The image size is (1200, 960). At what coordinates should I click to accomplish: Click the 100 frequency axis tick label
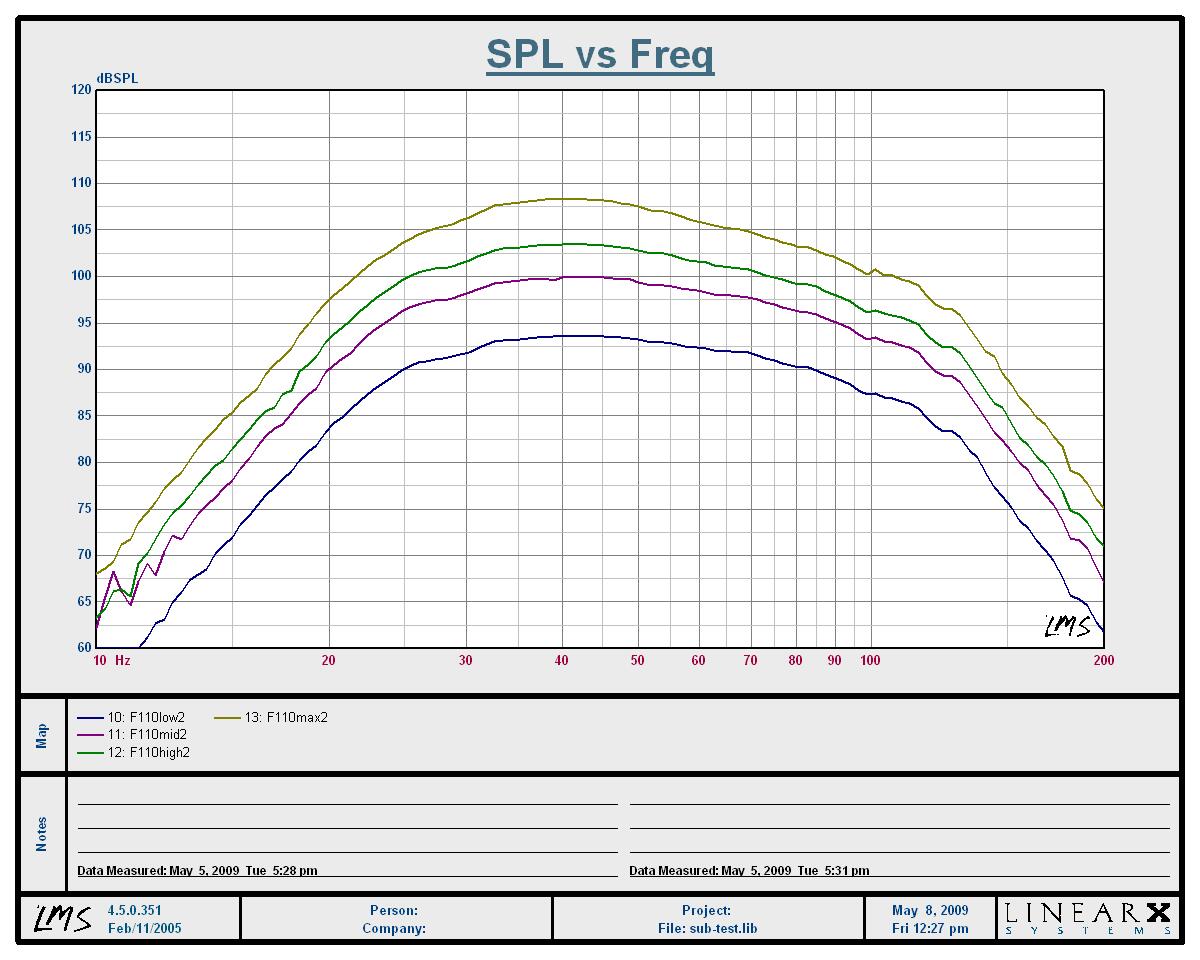[x=870, y=660]
